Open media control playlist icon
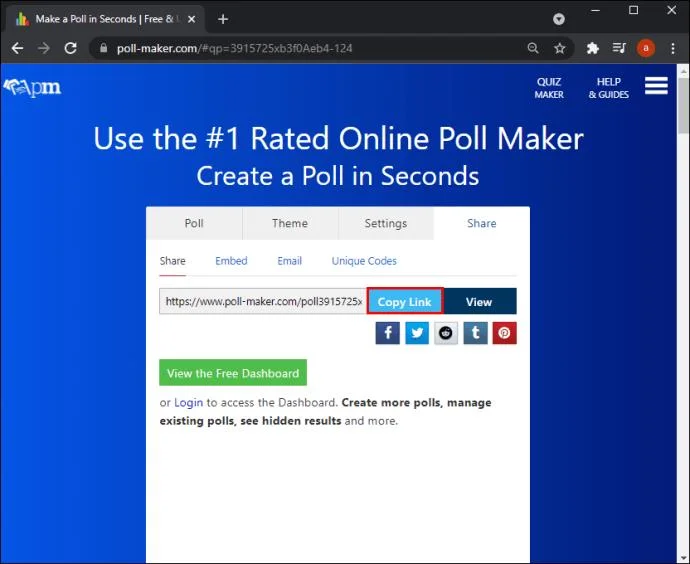The image size is (690, 564). [x=619, y=48]
